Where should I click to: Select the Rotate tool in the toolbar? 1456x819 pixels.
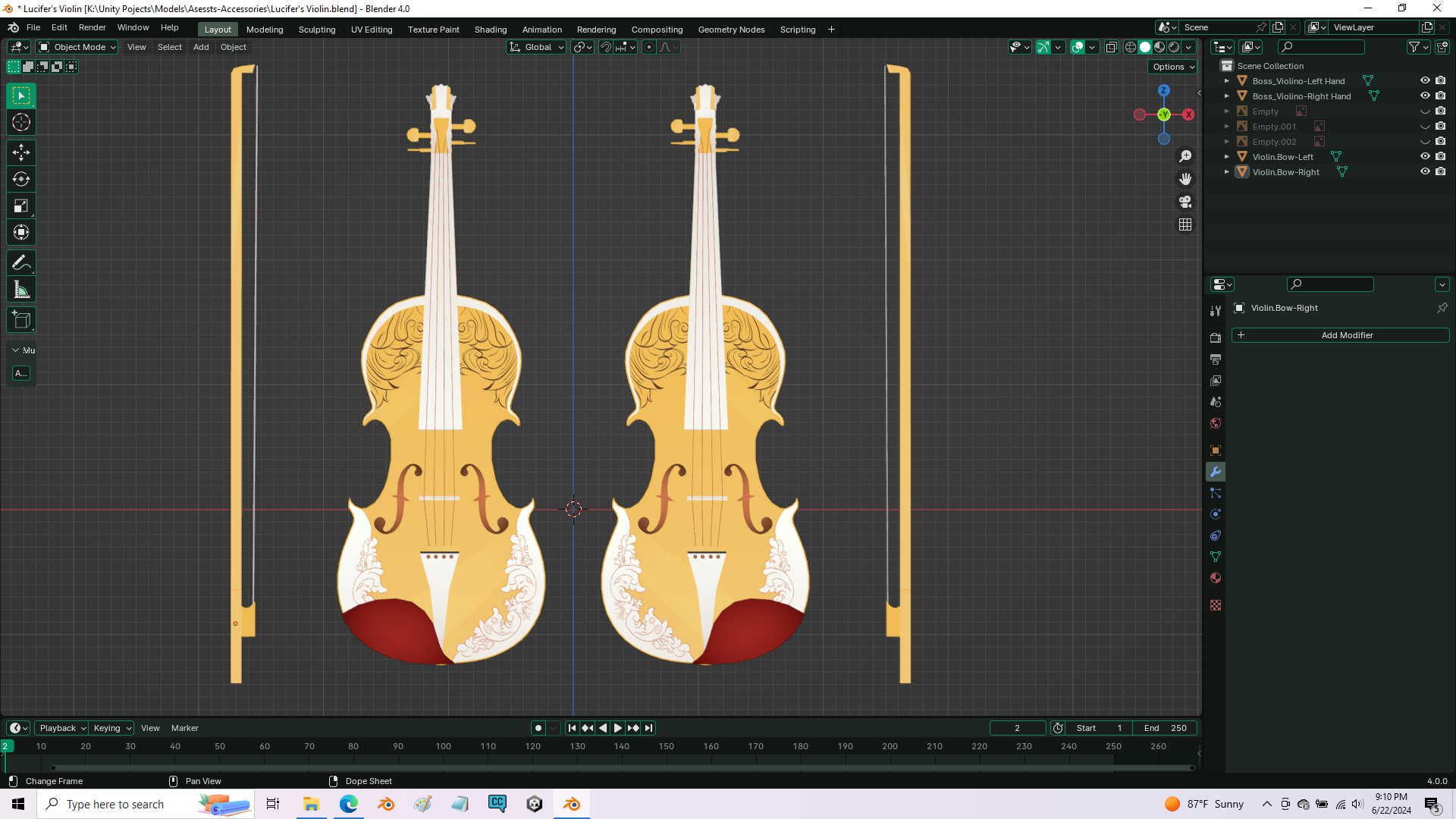point(20,179)
